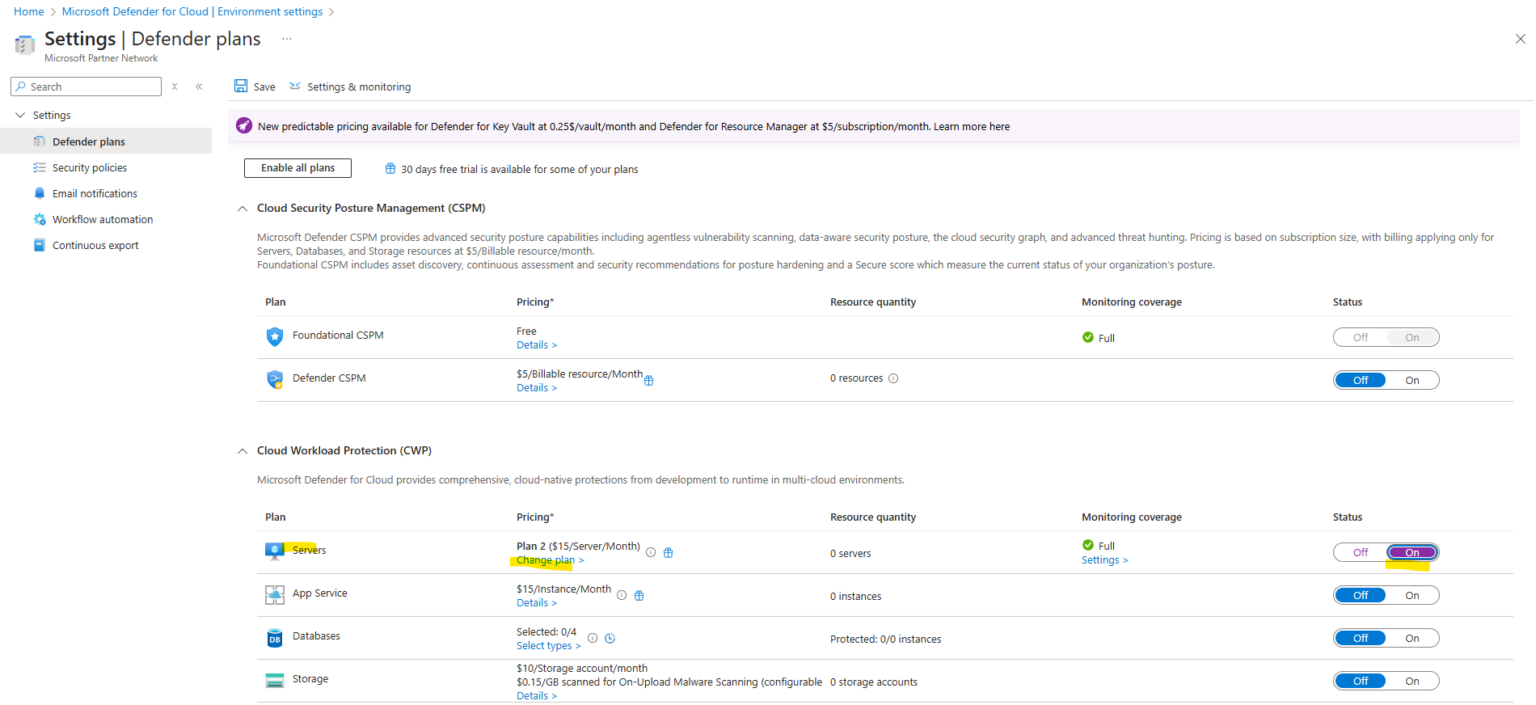Image resolution: width=1536 pixels, height=705 pixels.
Task: Click the Databases plan icon
Action: click(x=275, y=638)
